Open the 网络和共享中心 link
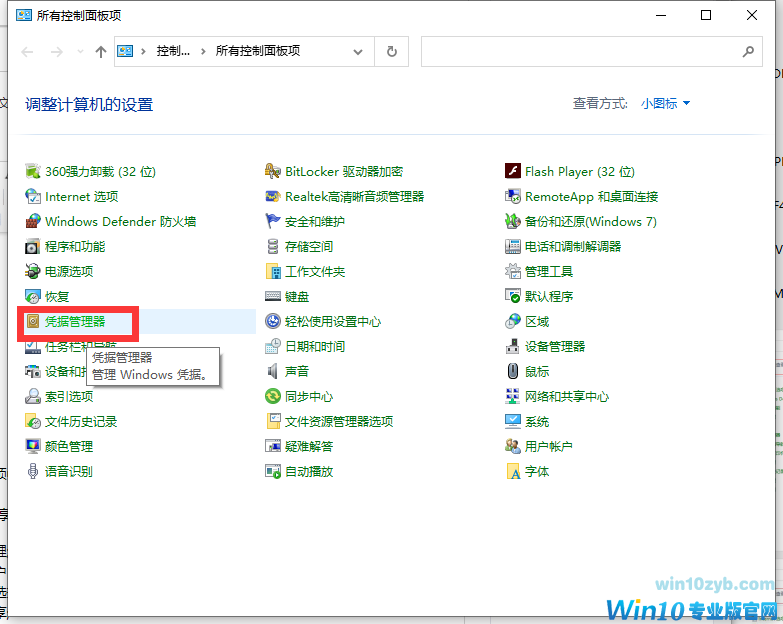 [x=566, y=396]
